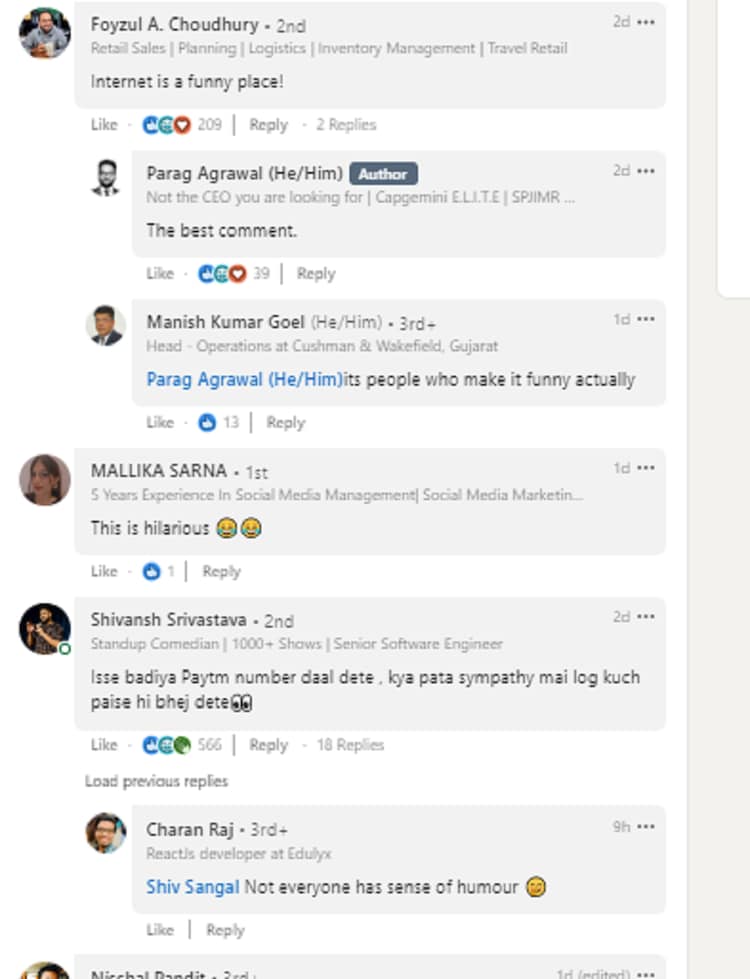The image size is (750, 979).
Task: View reactions on Foyzul's comment with 209 likes
Action: click(x=182, y=125)
